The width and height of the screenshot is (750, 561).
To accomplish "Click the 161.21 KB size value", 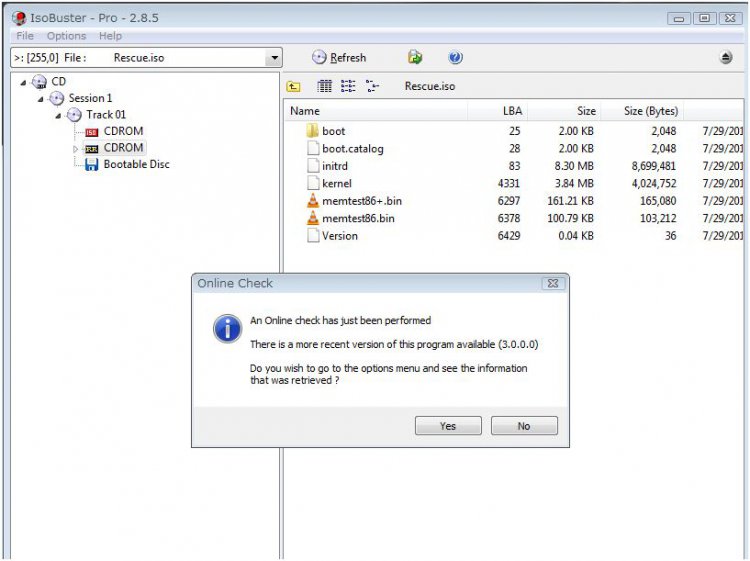I will coord(571,201).
